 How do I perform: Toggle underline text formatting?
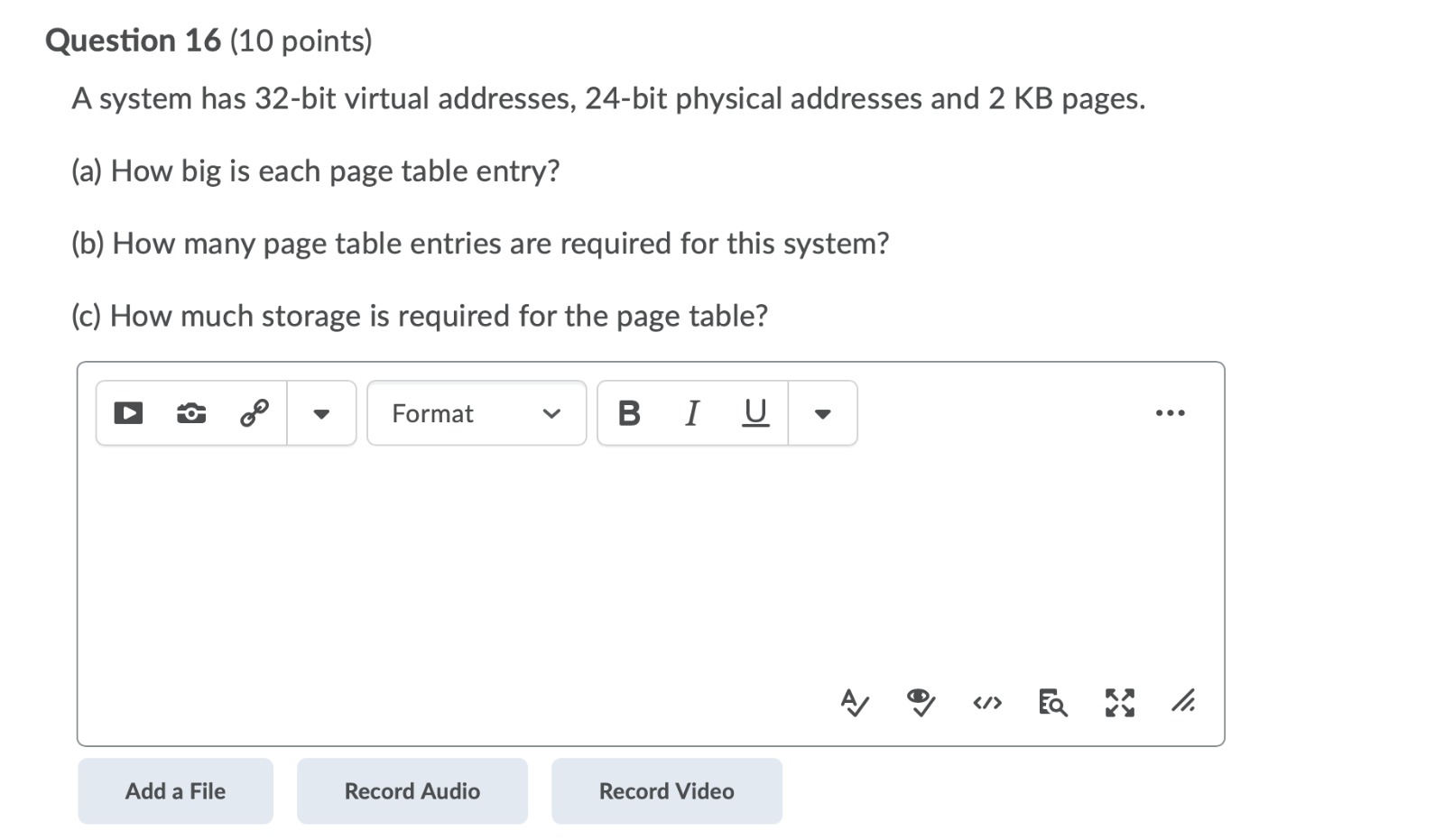(x=754, y=413)
